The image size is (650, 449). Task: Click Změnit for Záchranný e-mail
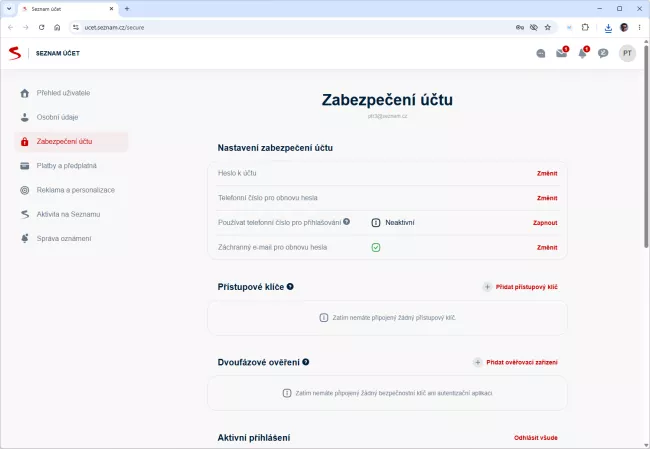click(547, 248)
